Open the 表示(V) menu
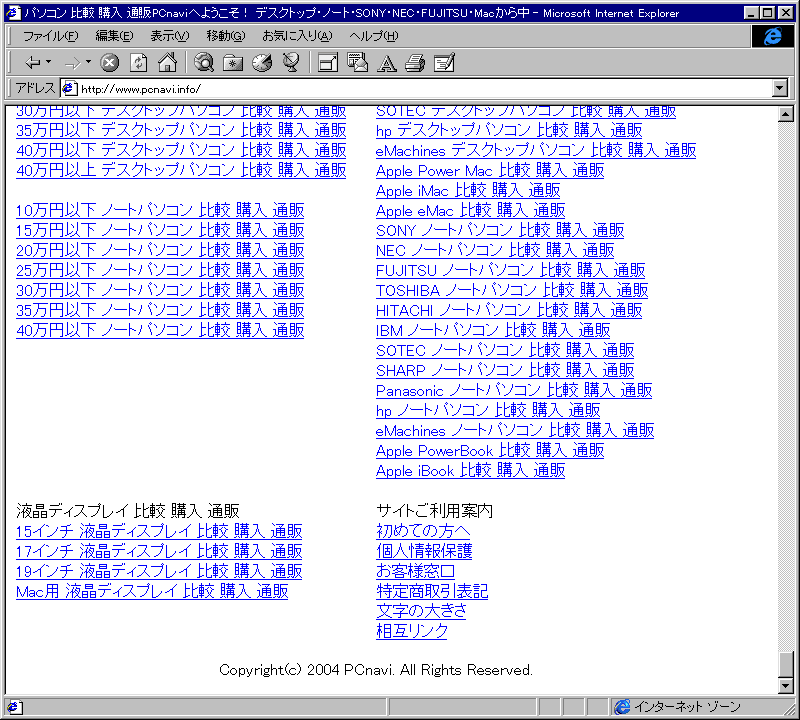Viewport: 800px width, 720px height. 170,36
